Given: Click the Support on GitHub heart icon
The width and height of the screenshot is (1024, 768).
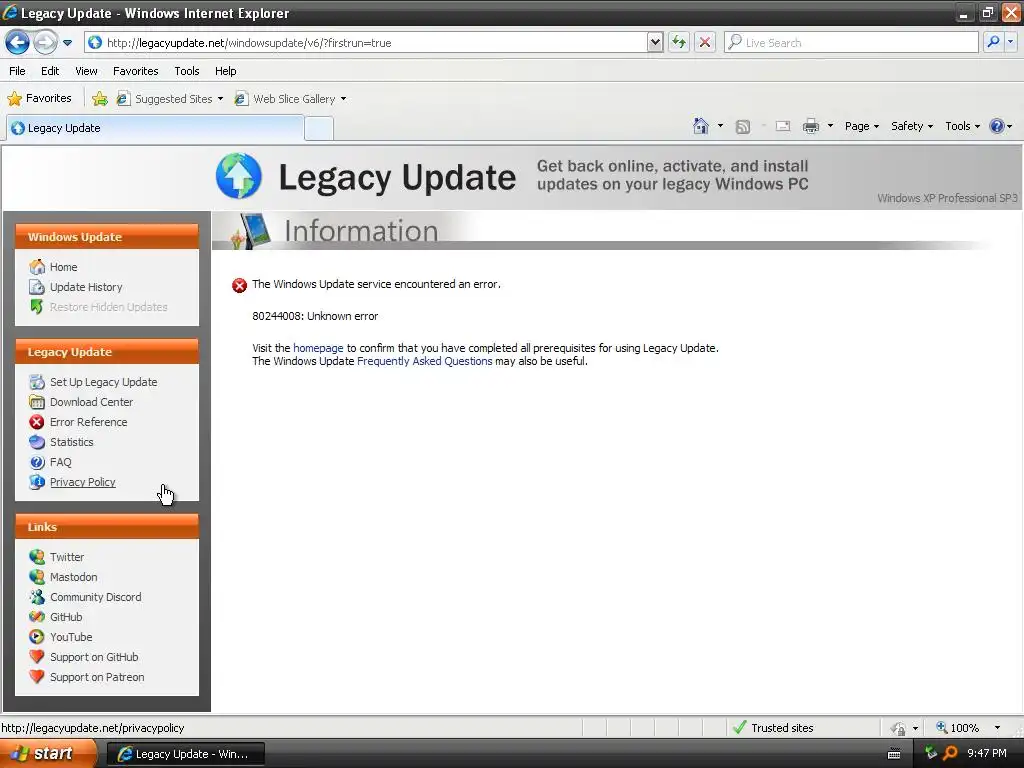Looking at the screenshot, I should click(37, 657).
